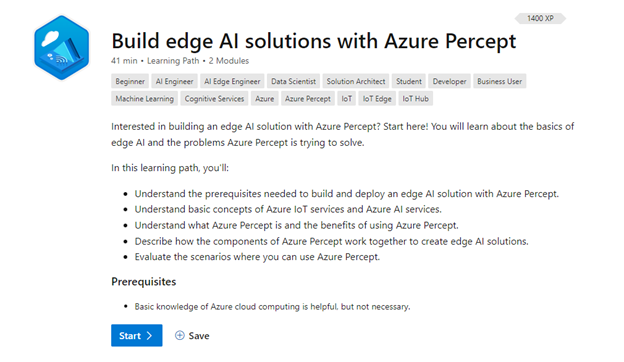Viewport: 624px width, 362px height.
Task: Choose the Data Scientist tag
Action: point(293,81)
